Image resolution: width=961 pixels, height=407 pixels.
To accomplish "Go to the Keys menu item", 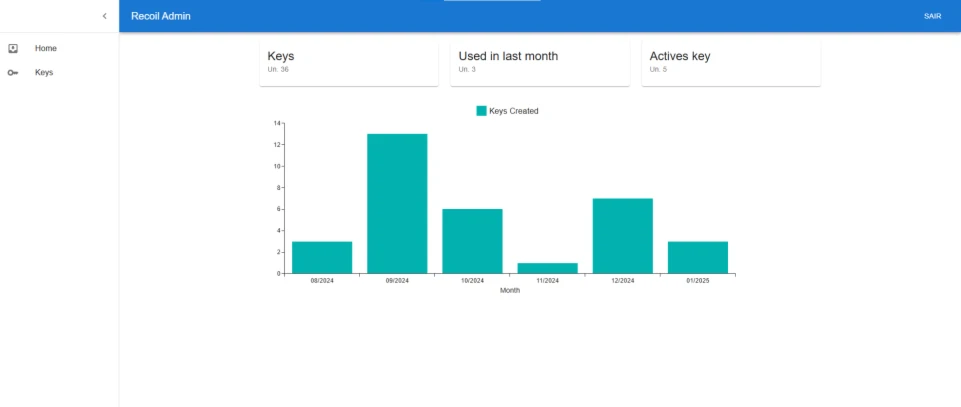I will tap(44, 73).
